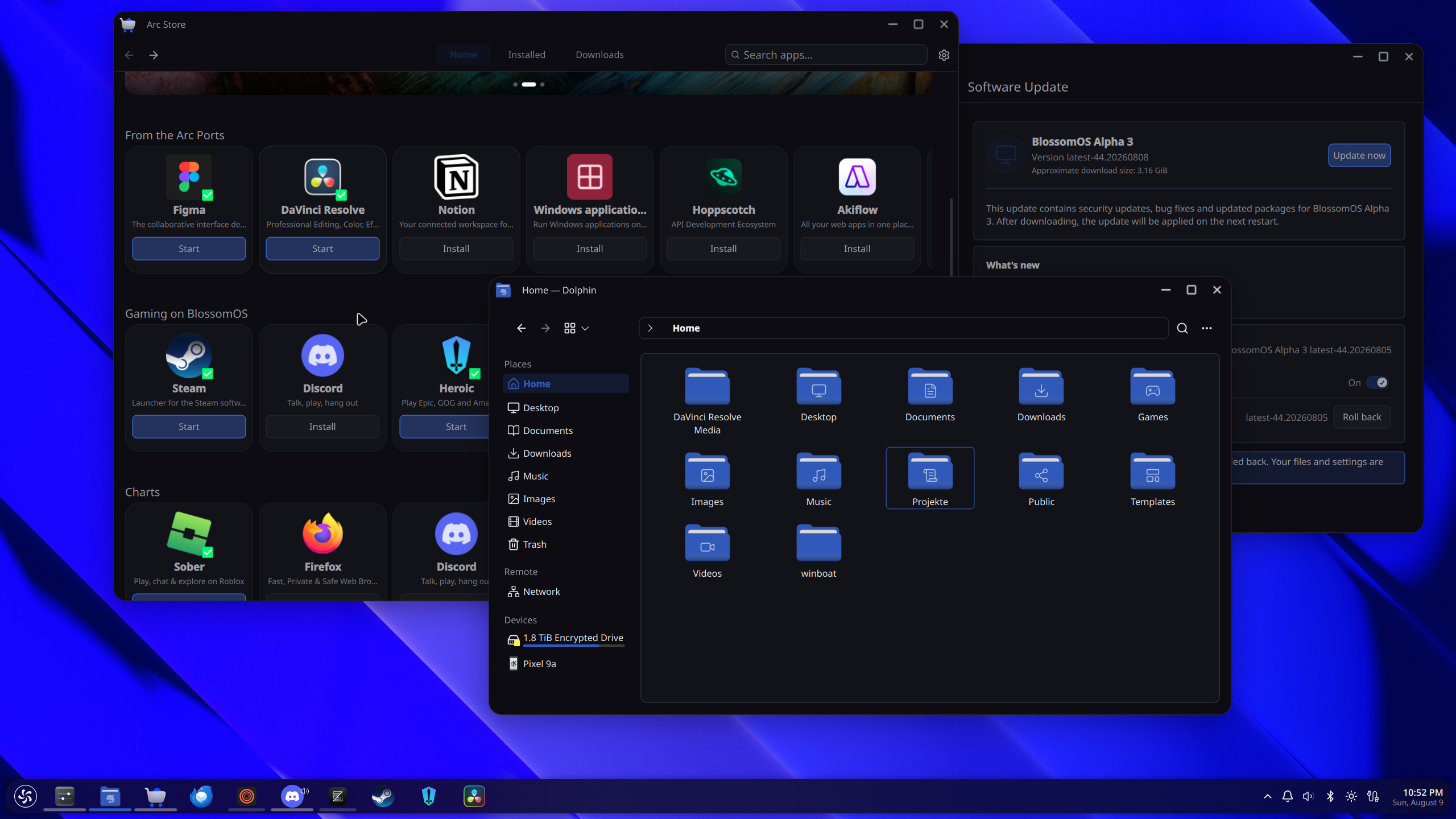Open the Games folder in Dolphin

(1153, 395)
